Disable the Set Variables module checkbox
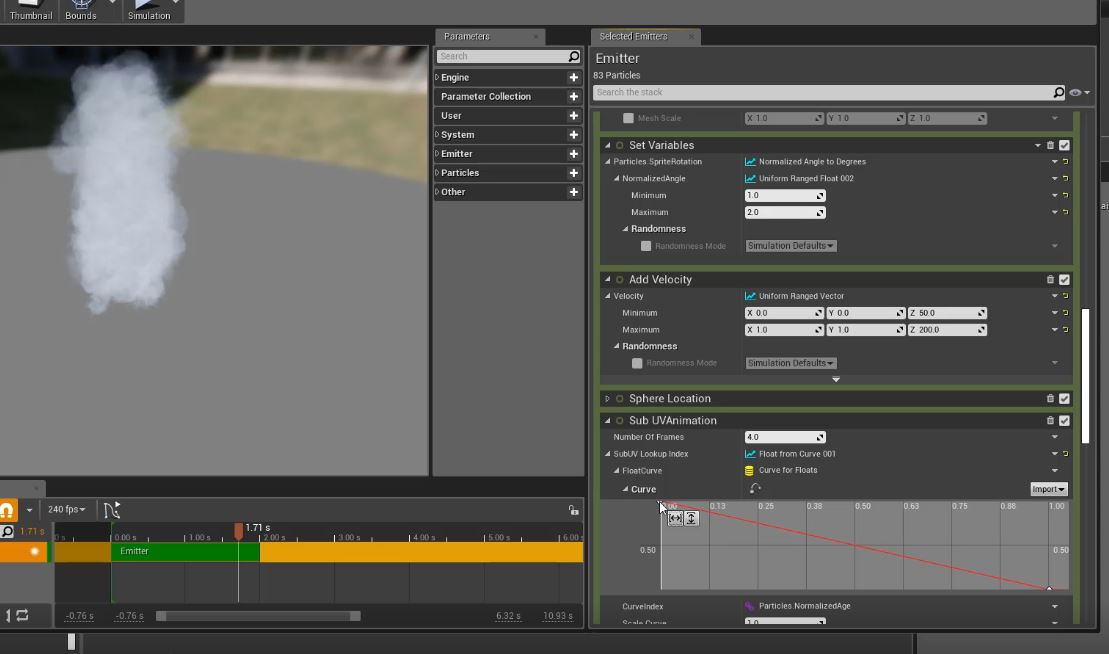The height and width of the screenshot is (654, 1109). 1064,146
